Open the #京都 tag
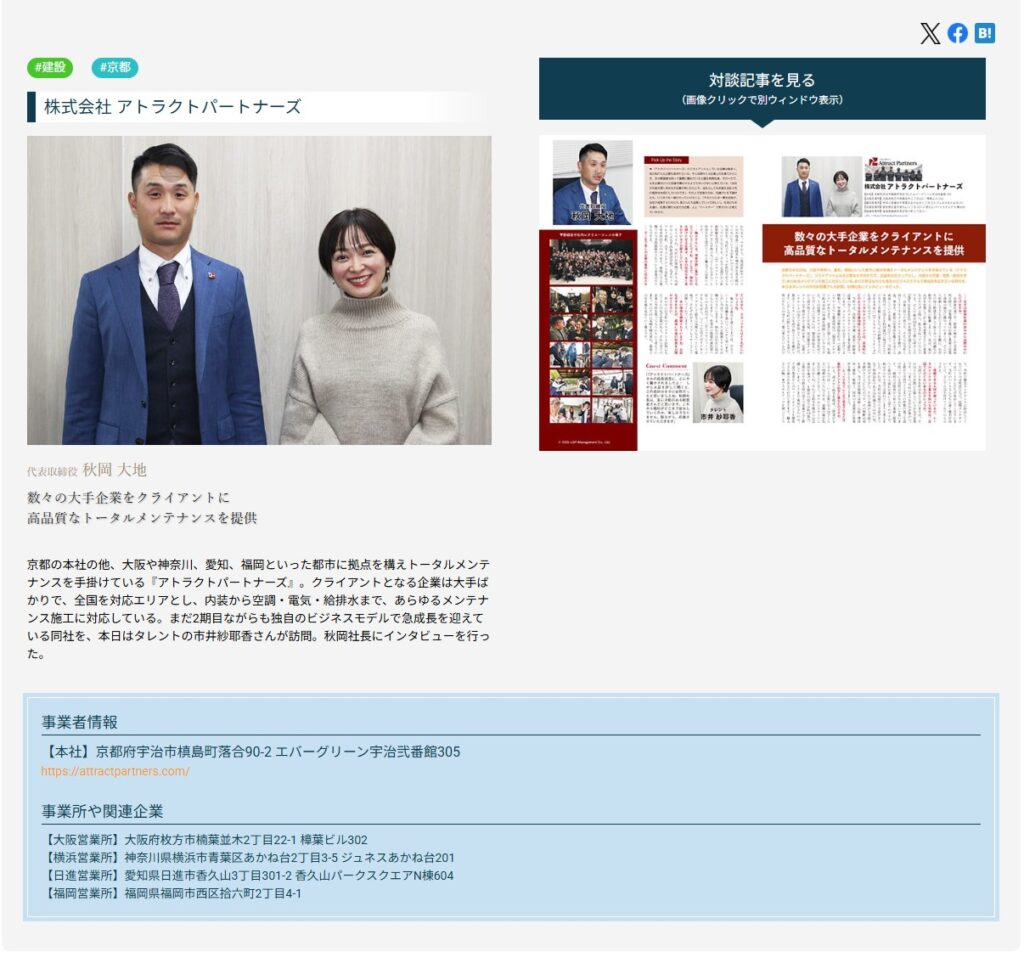Viewport: 1024px width, 963px height. point(115,67)
